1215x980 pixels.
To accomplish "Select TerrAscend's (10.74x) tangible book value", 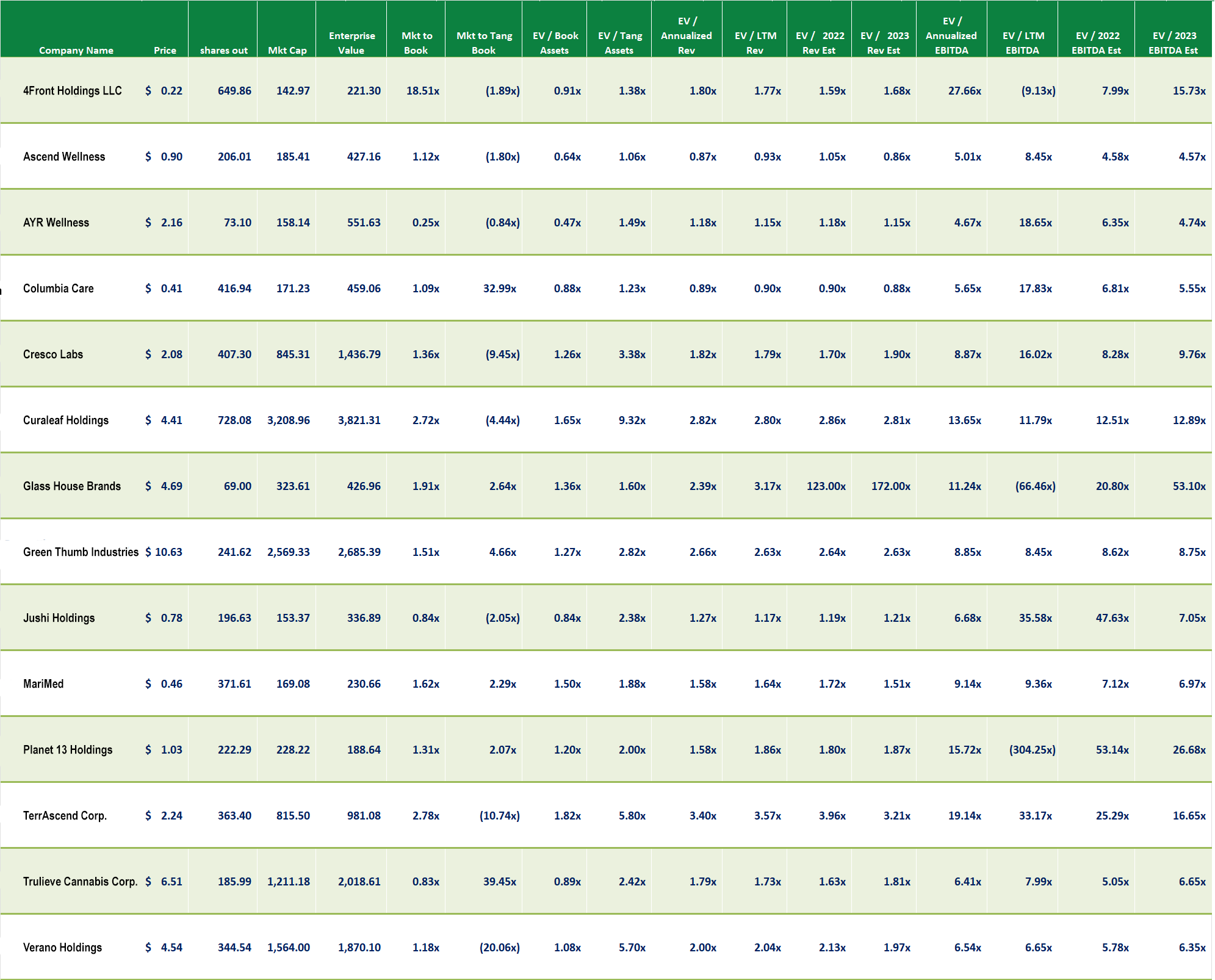I will pos(500,816).
